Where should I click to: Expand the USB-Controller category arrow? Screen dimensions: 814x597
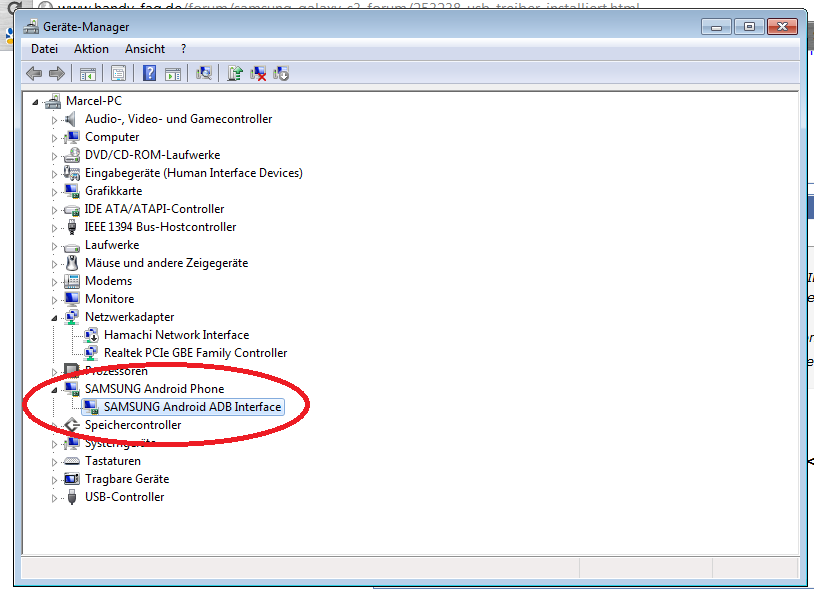click(x=54, y=498)
